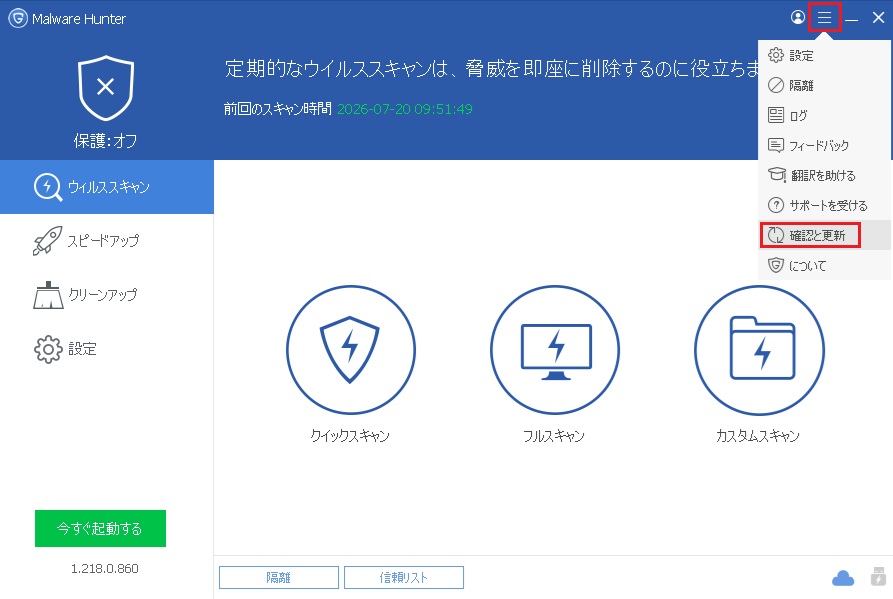This screenshot has height=599, width=893.
Task: Open について from the menu
Action: [x=825, y=265]
